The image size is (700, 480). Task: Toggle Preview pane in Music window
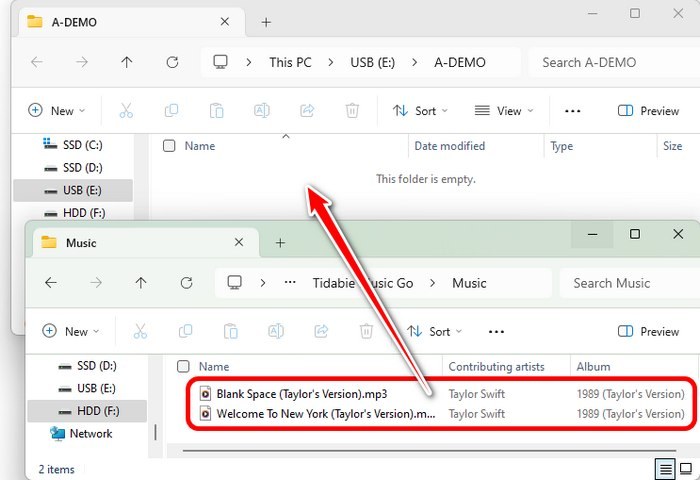pyautogui.click(x=649, y=331)
